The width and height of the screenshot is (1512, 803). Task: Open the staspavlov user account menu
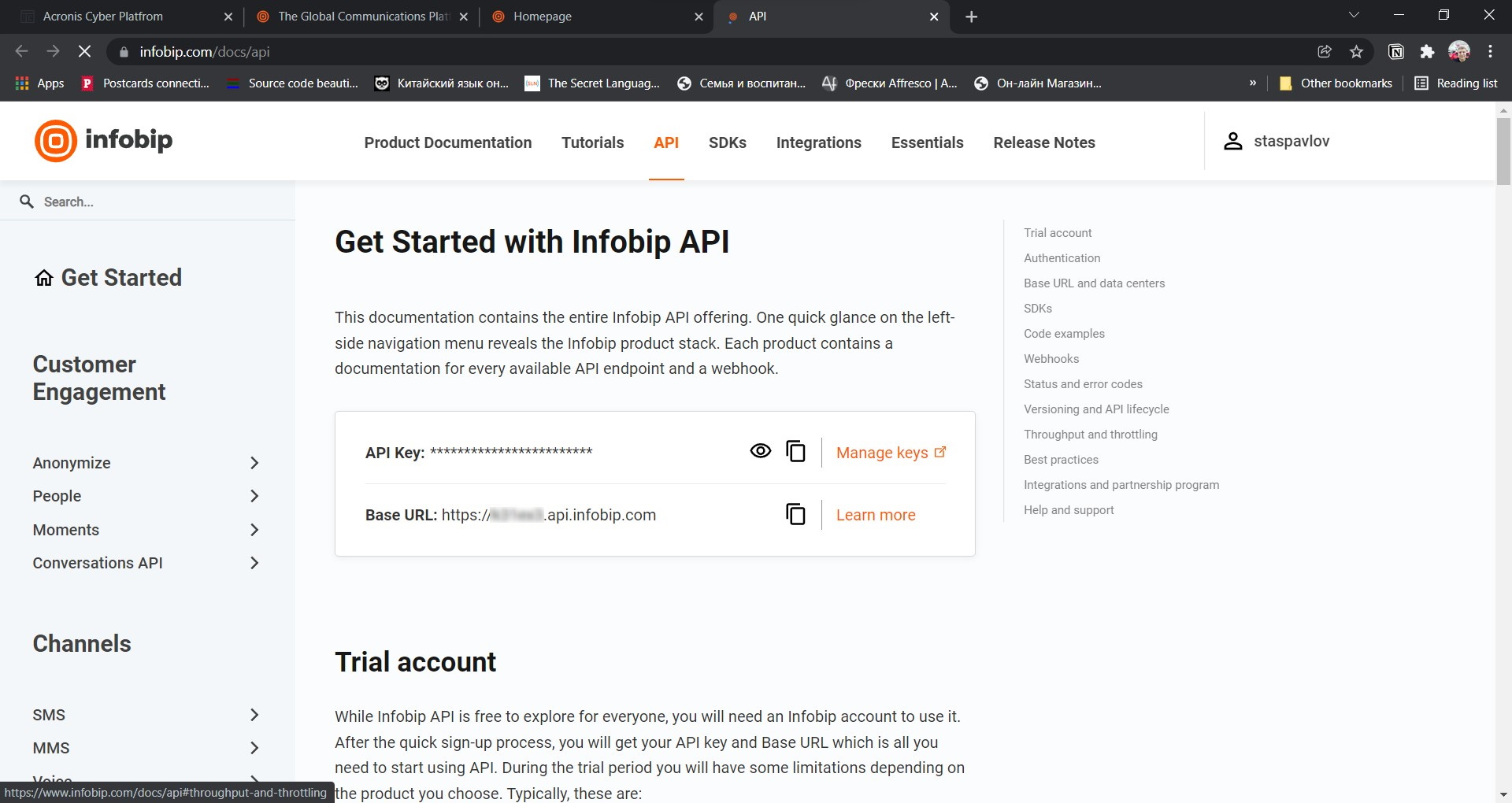coord(1277,141)
